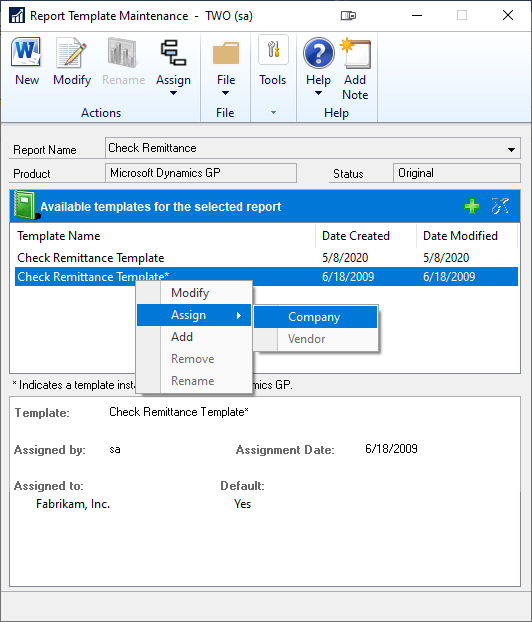Select the Check Remittance Template row dated 5/8/2020

266,258
